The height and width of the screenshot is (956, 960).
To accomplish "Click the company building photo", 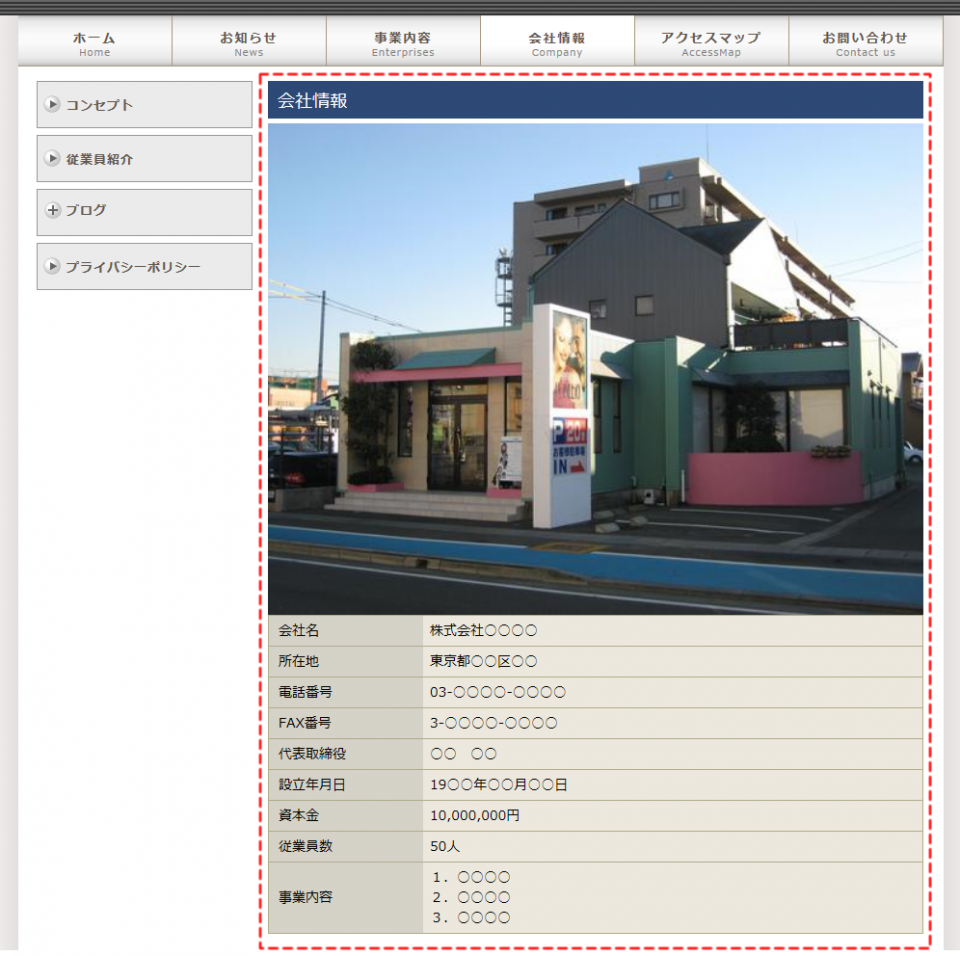I will click(x=595, y=369).
